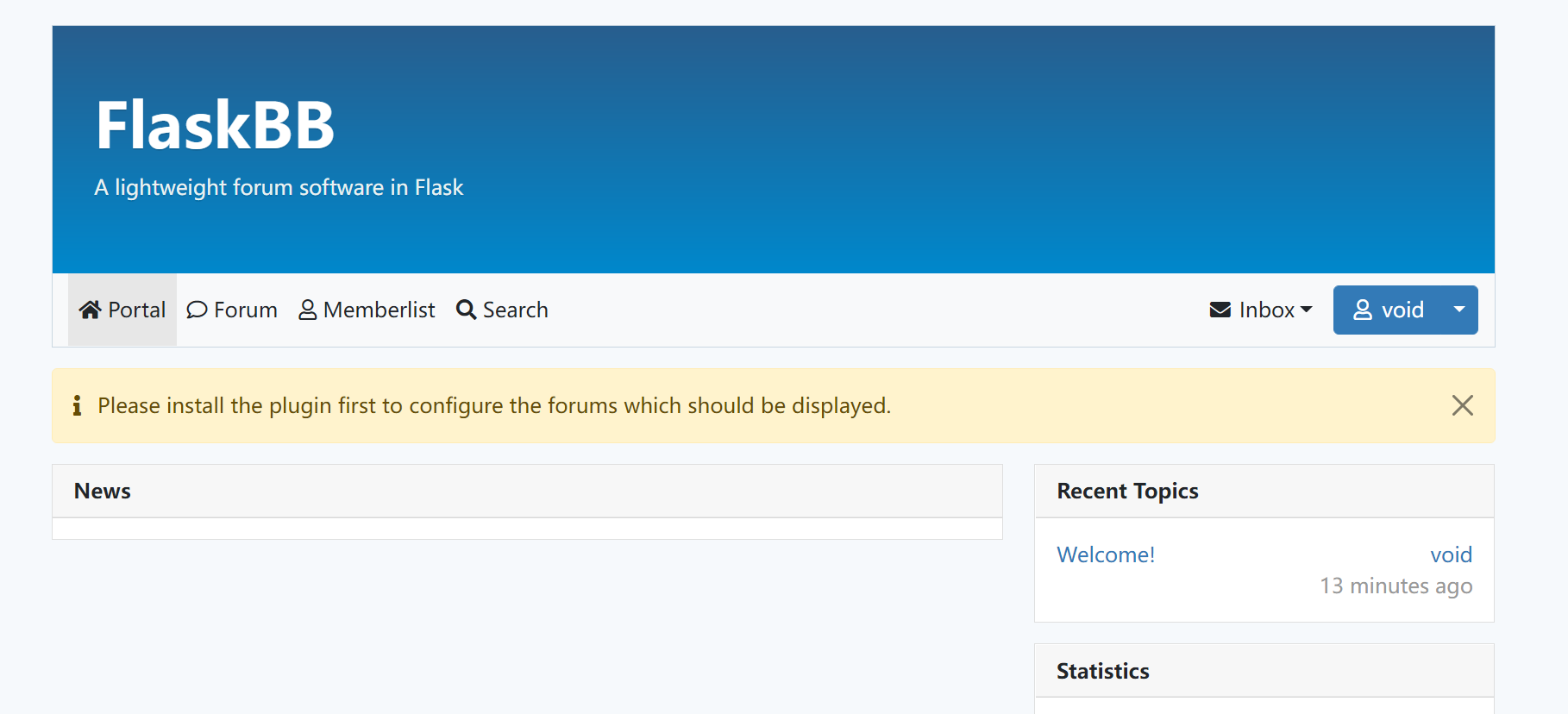Expand the void user dropdown caret

[x=1459, y=310]
